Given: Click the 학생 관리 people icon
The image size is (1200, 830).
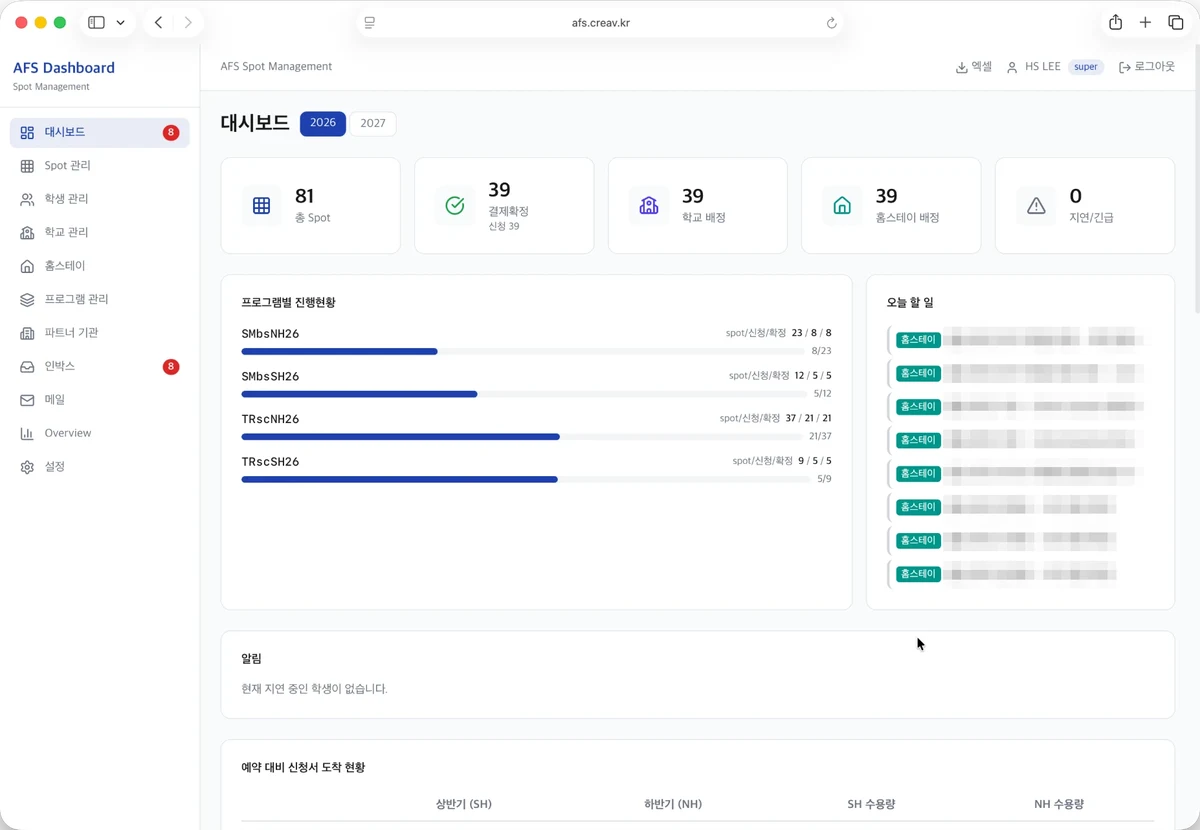Looking at the screenshot, I should coord(27,199).
